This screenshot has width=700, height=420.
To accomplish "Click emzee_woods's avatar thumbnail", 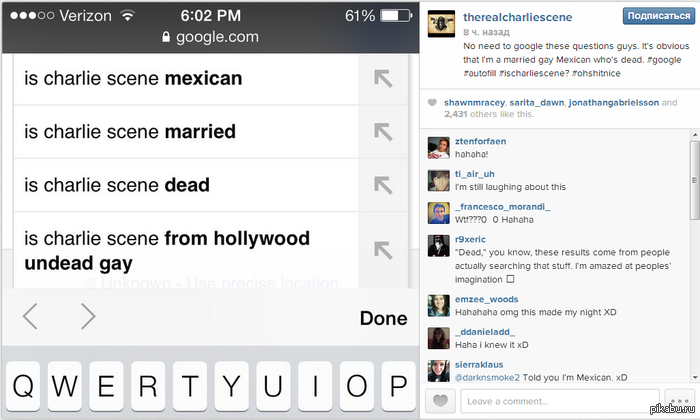I will [x=439, y=305].
